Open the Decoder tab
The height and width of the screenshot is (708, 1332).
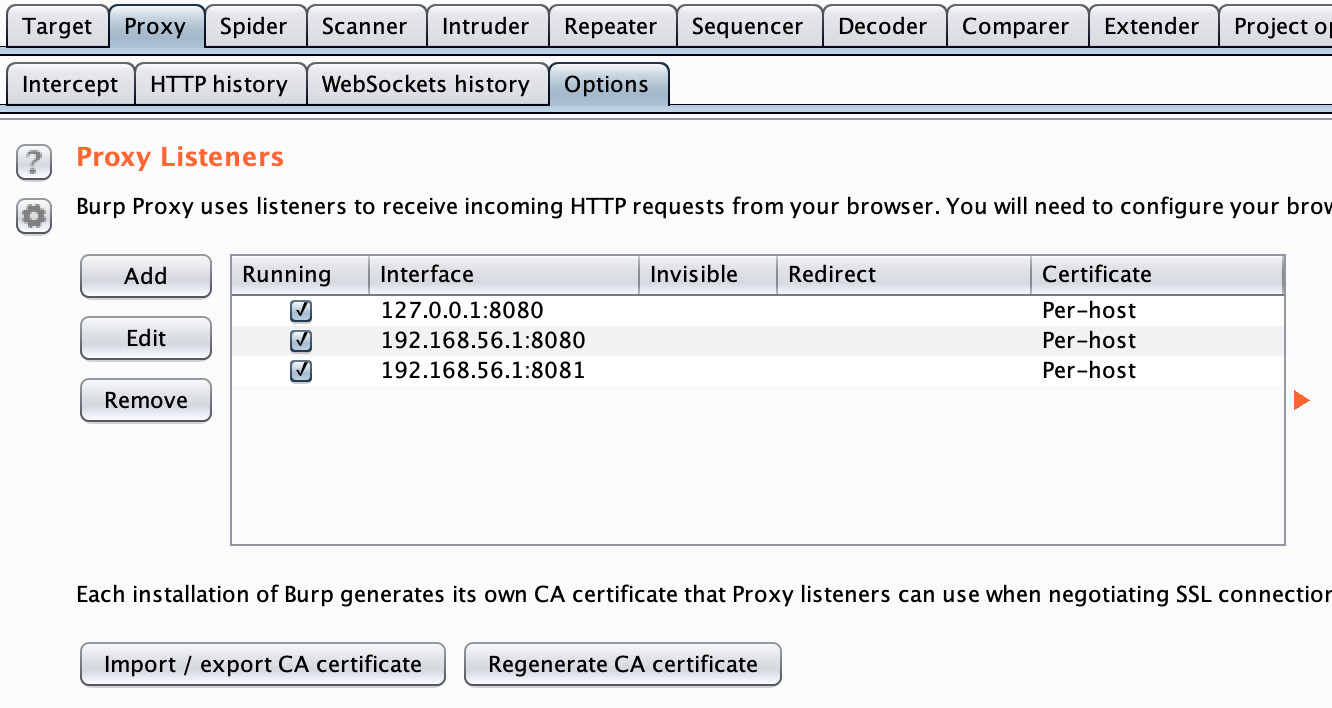pos(884,26)
